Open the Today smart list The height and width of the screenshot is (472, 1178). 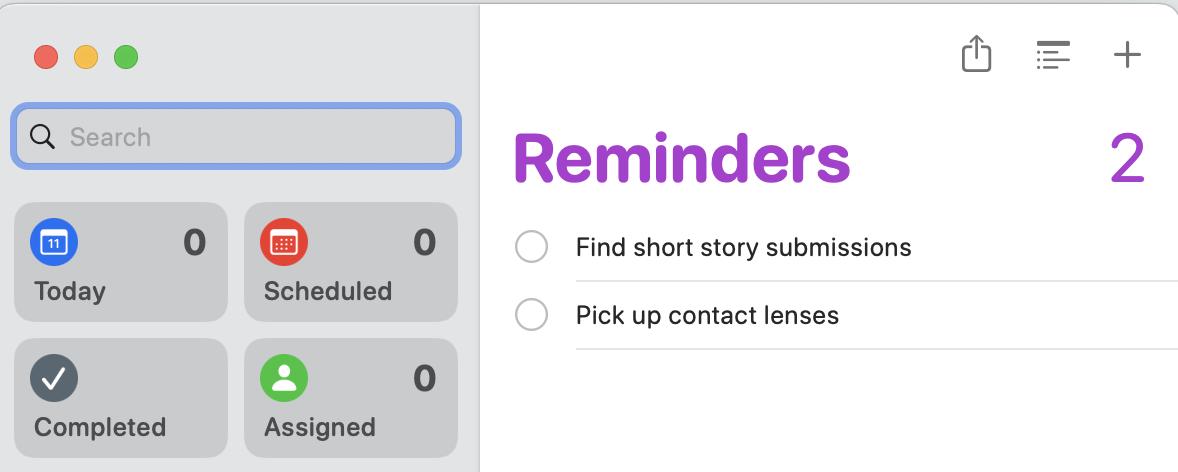121,290
